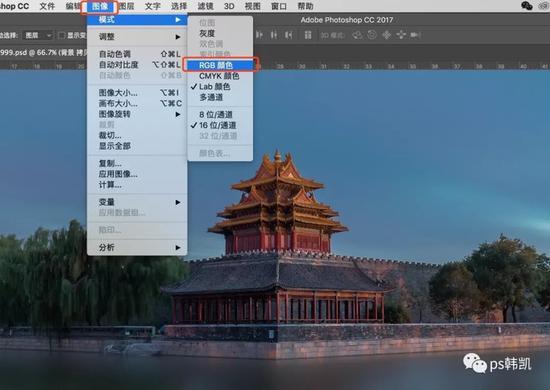Click the horizontal ruler above the canvas
550x390 pixels.
(x=400, y=66)
